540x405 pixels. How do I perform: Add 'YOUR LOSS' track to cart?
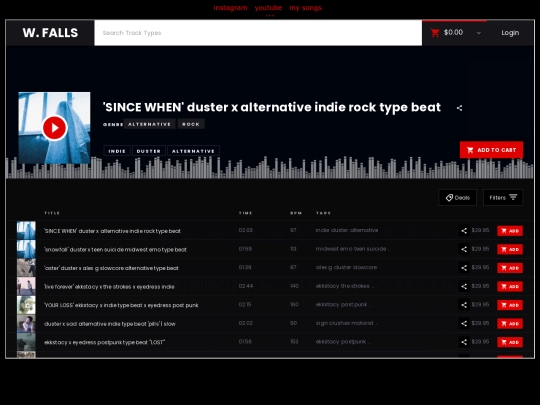click(x=510, y=305)
